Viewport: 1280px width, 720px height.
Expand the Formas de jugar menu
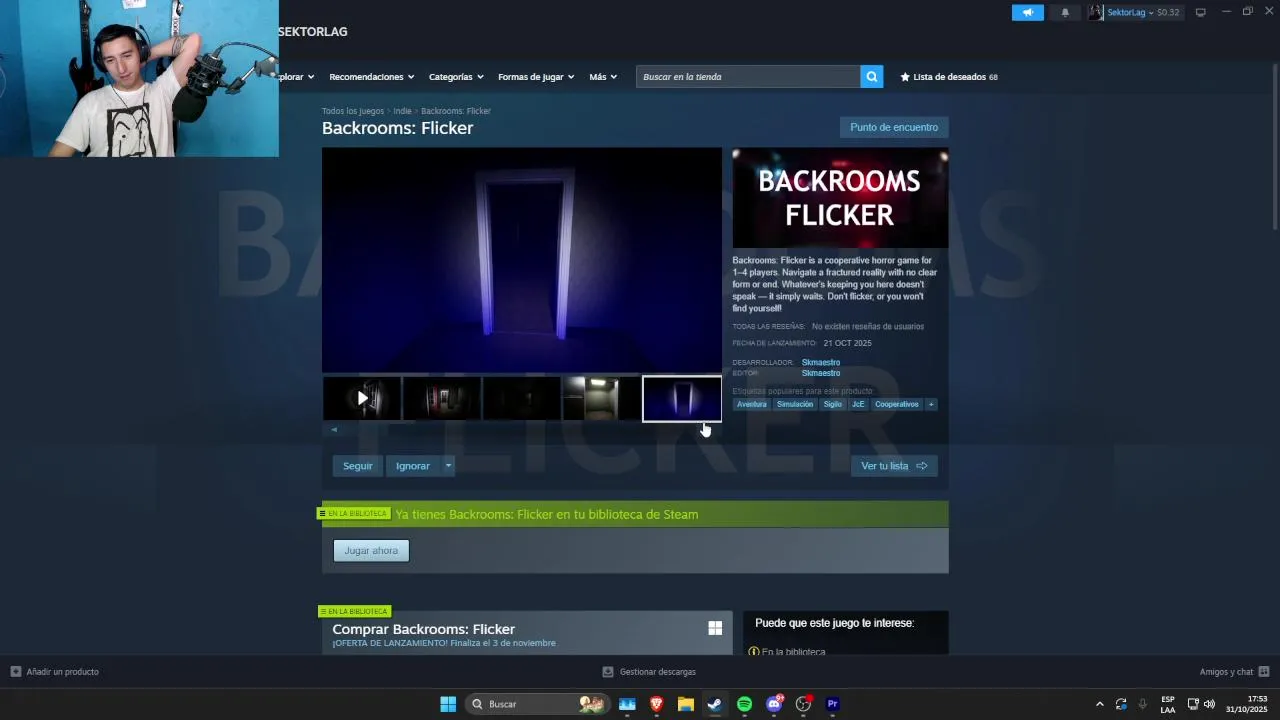click(536, 77)
